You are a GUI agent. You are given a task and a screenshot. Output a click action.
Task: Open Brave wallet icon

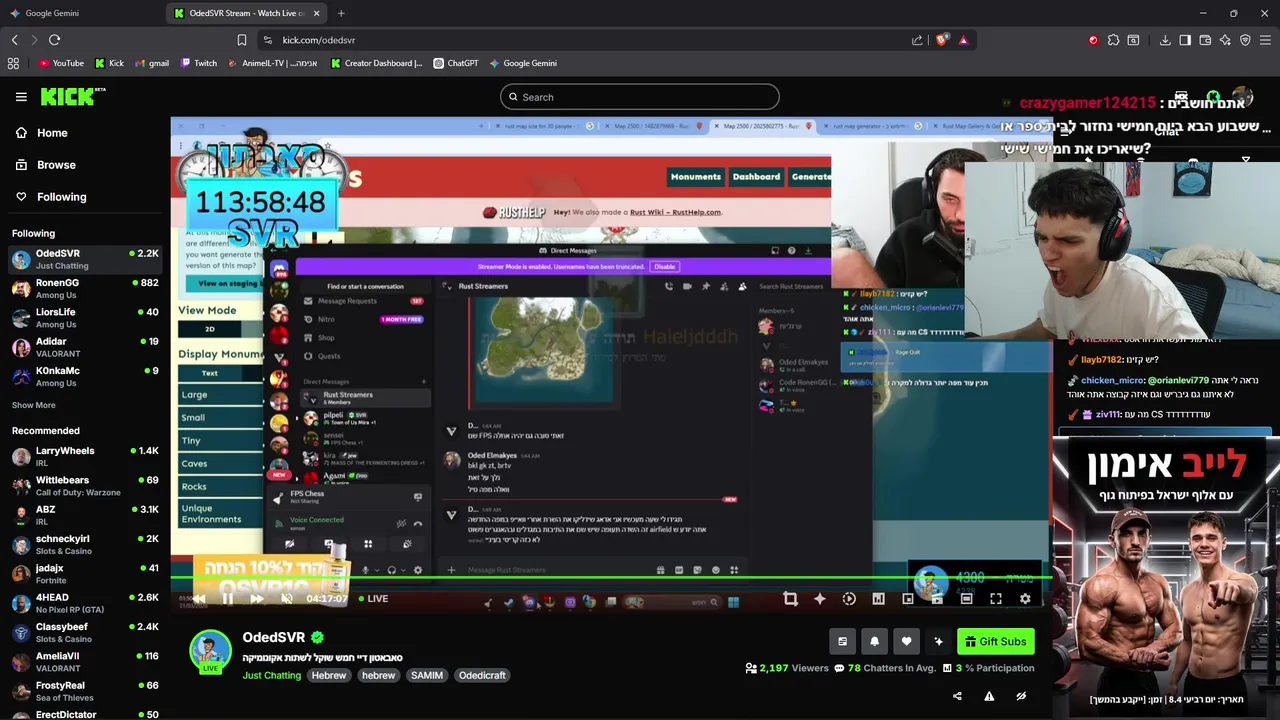tap(1205, 40)
